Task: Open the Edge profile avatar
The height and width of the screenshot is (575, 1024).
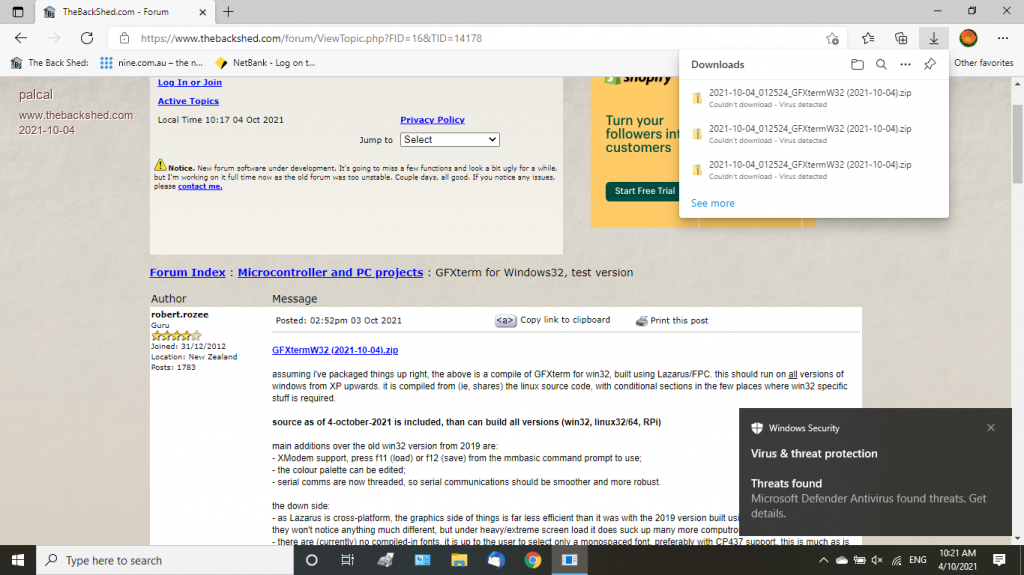Action: click(967, 38)
